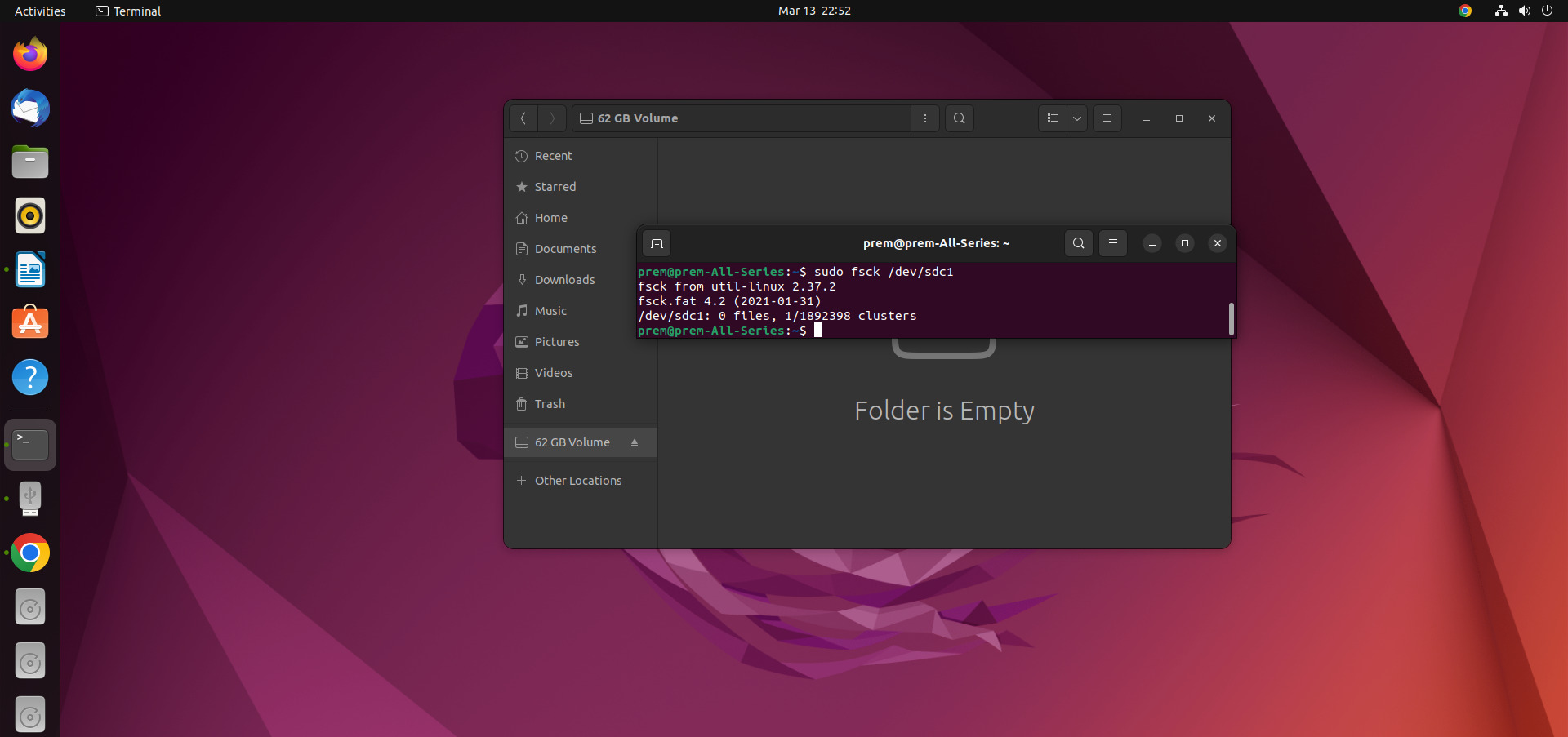Open path bar three-dot menu
Viewport: 1568px width, 737px height.
[924, 118]
